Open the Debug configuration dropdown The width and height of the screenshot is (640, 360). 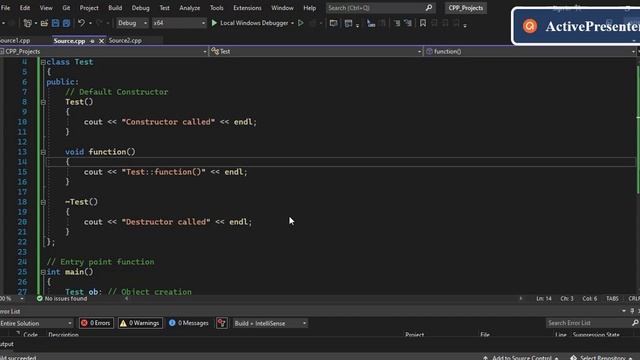pos(132,23)
